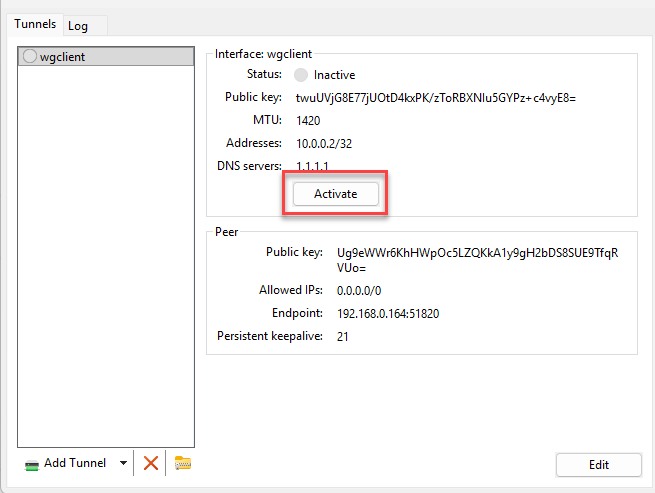Screen dimensions: 655x493
Task: Click the Add Tunnel button label
Action: tap(77, 463)
